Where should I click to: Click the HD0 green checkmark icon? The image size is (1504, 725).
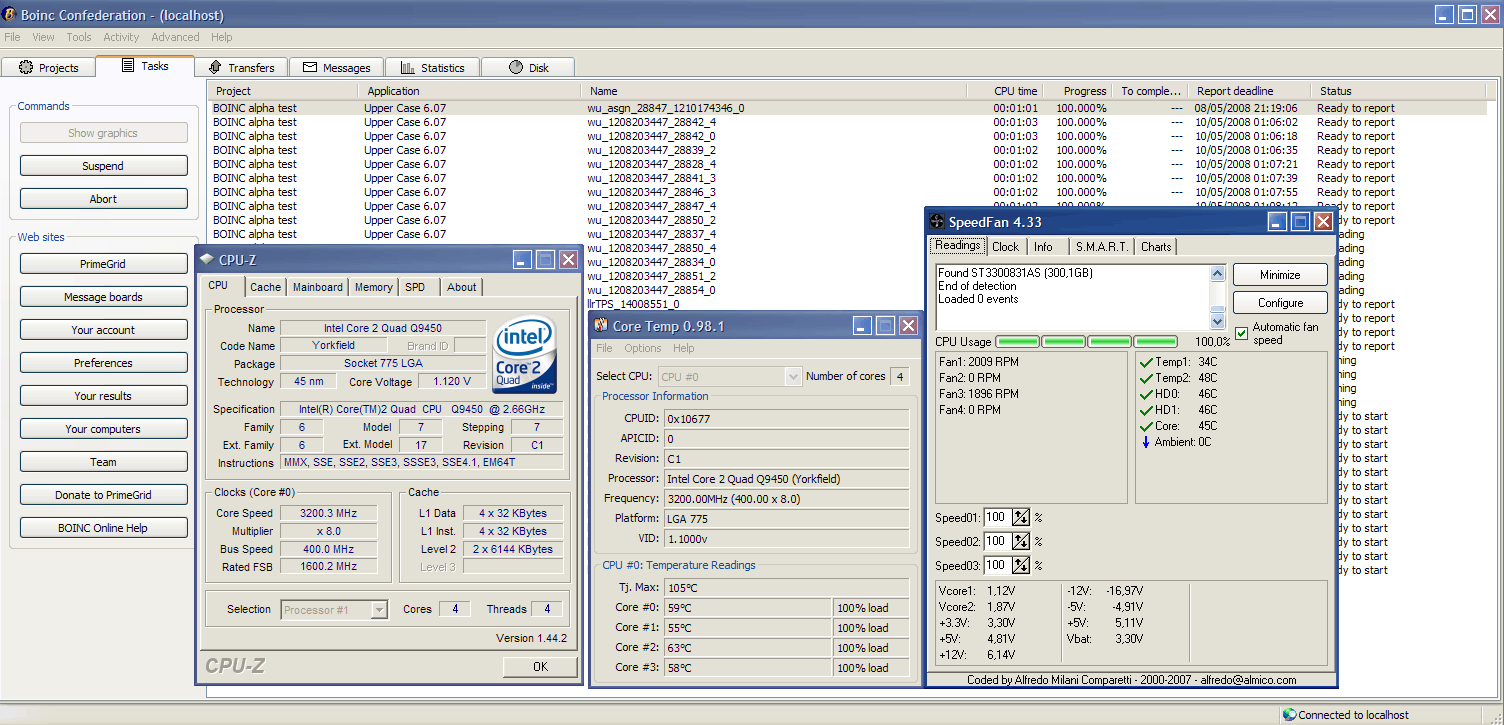1145,394
